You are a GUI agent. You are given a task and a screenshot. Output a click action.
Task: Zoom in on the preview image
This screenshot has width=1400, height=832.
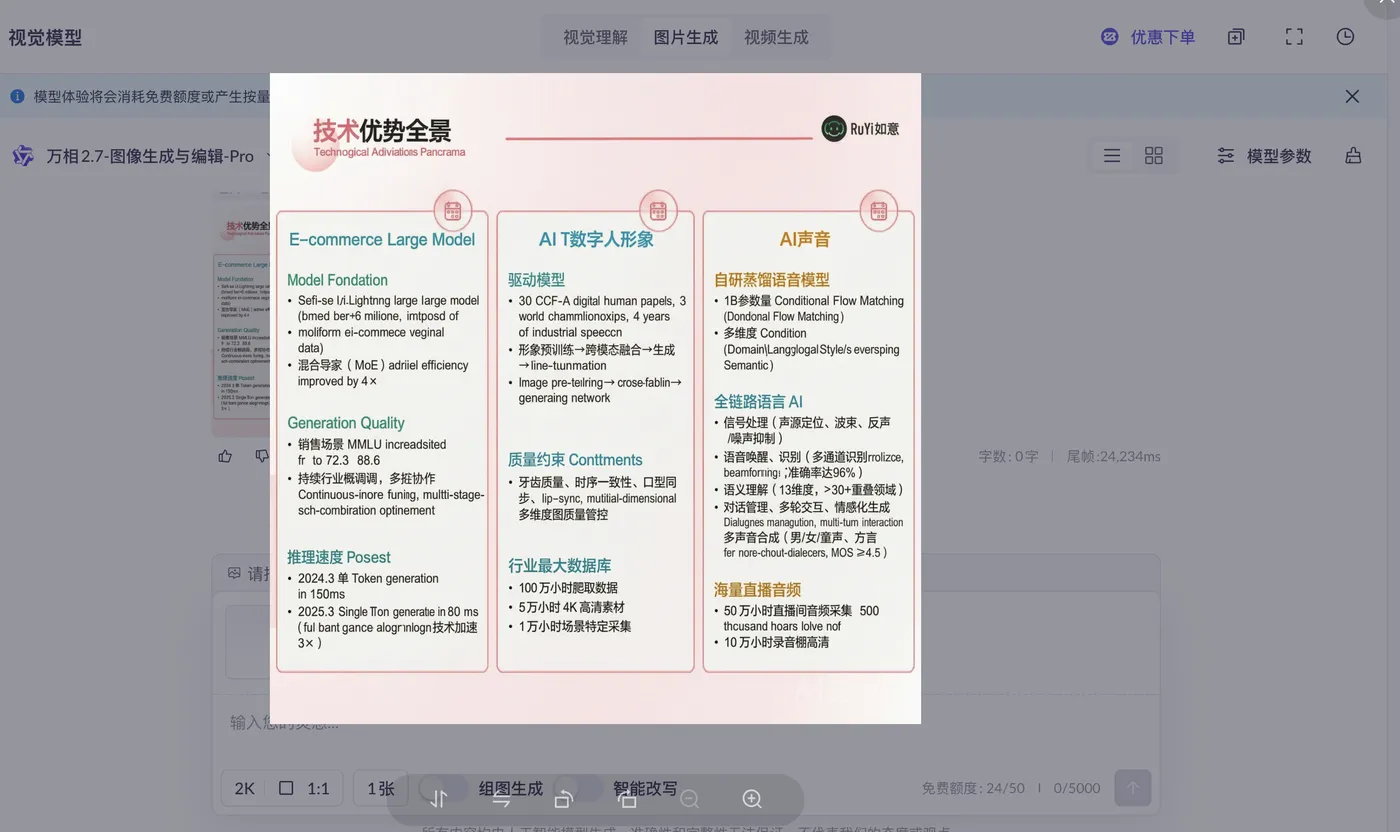(752, 799)
